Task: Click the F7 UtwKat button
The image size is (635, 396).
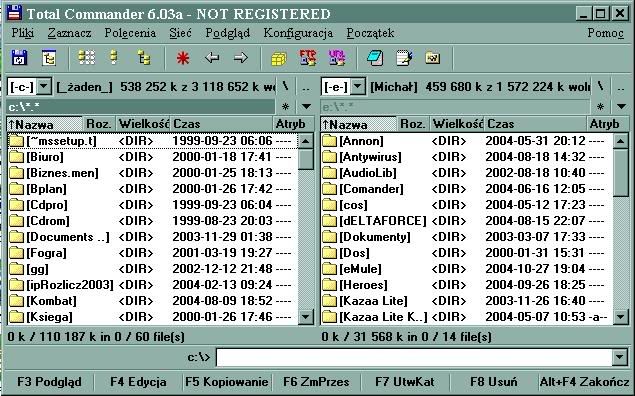Action: point(405,382)
